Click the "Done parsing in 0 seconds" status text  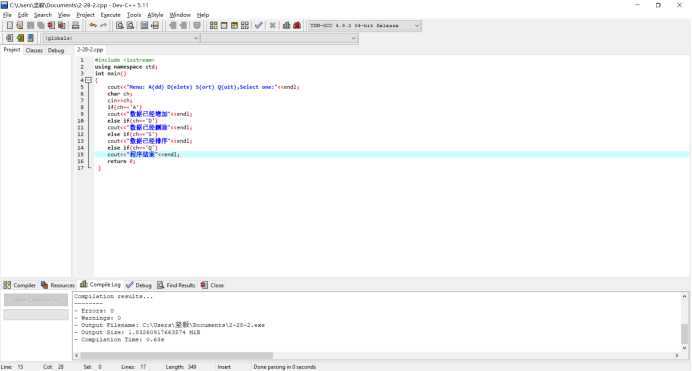click(x=285, y=367)
